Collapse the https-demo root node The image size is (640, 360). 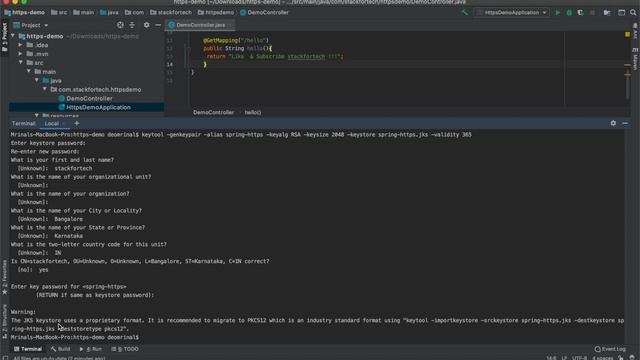click(13, 36)
